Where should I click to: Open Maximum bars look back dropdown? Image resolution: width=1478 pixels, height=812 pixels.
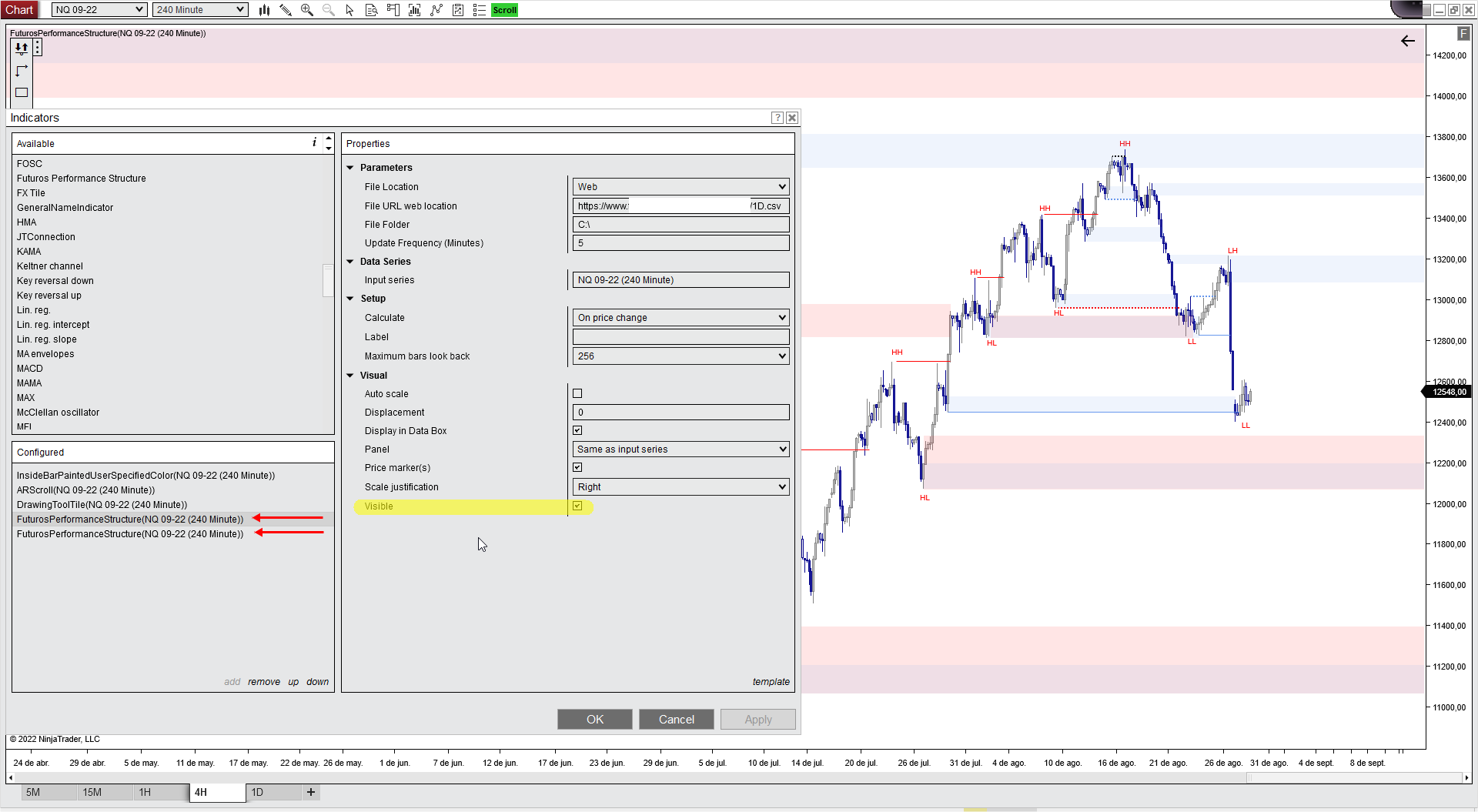coord(681,356)
